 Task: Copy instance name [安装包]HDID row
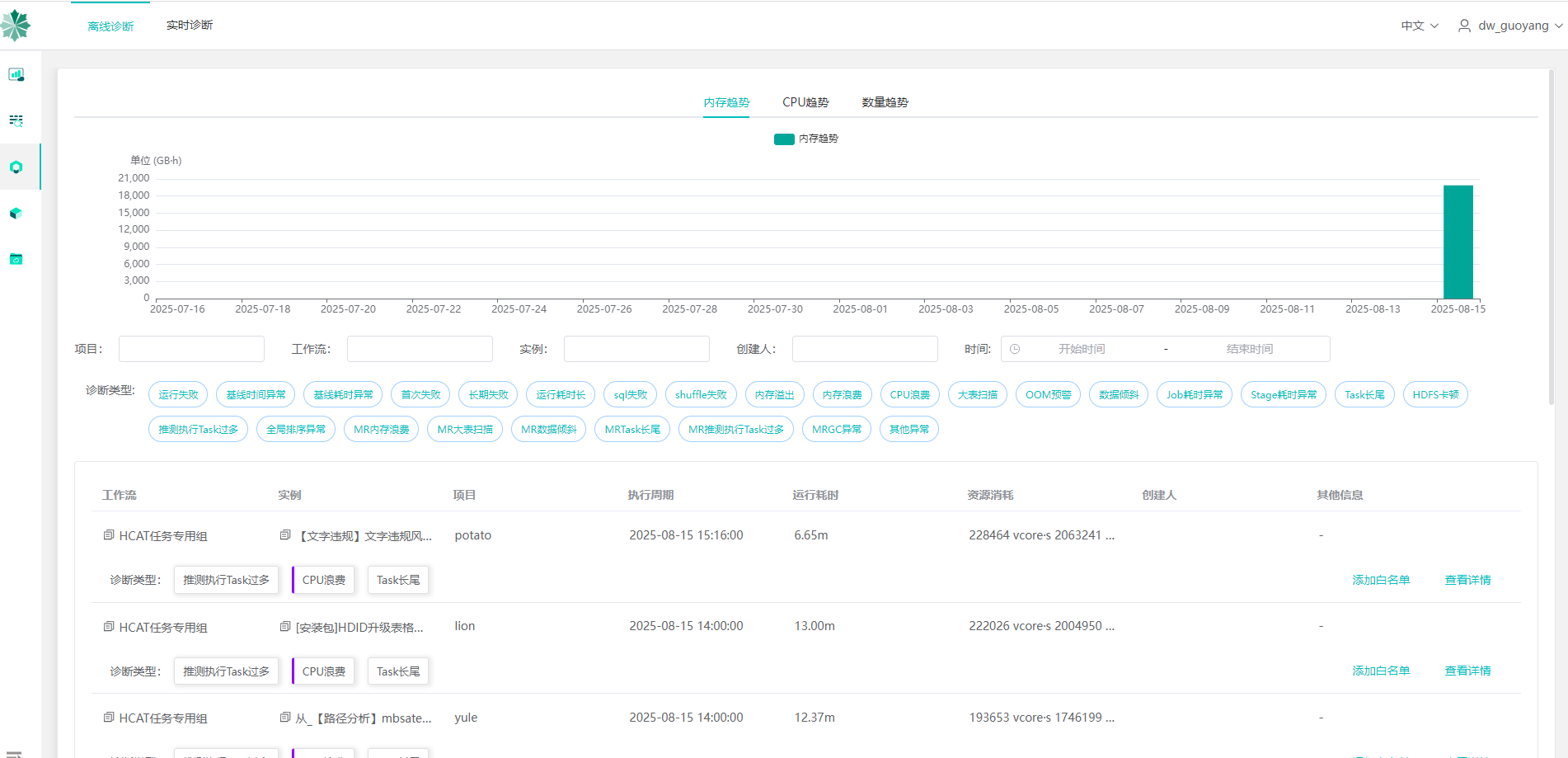[x=285, y=627]
